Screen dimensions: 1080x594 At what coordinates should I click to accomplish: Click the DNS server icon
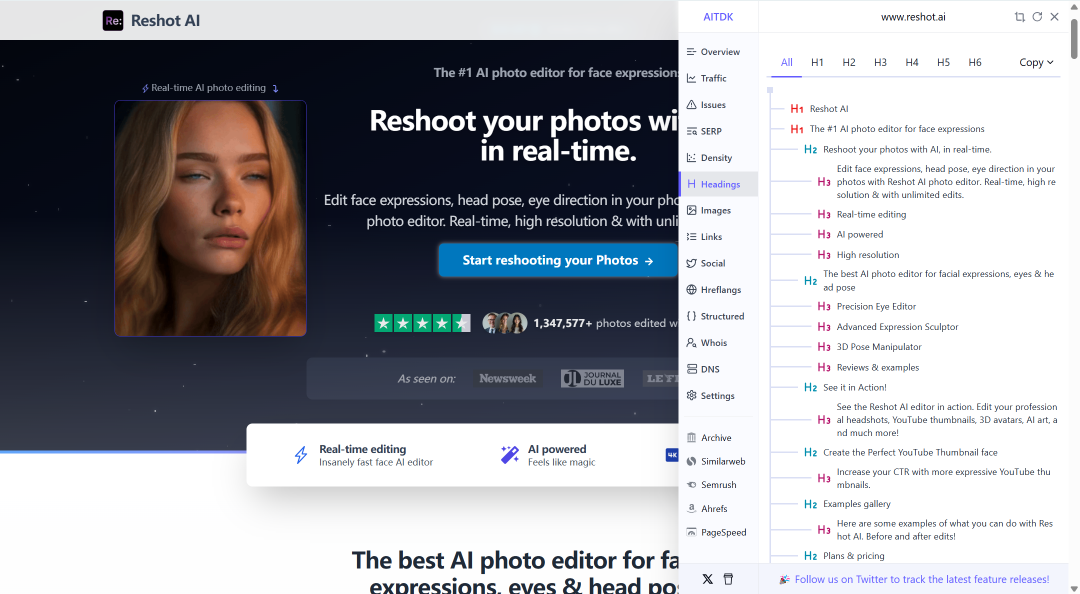click(692, 369)
